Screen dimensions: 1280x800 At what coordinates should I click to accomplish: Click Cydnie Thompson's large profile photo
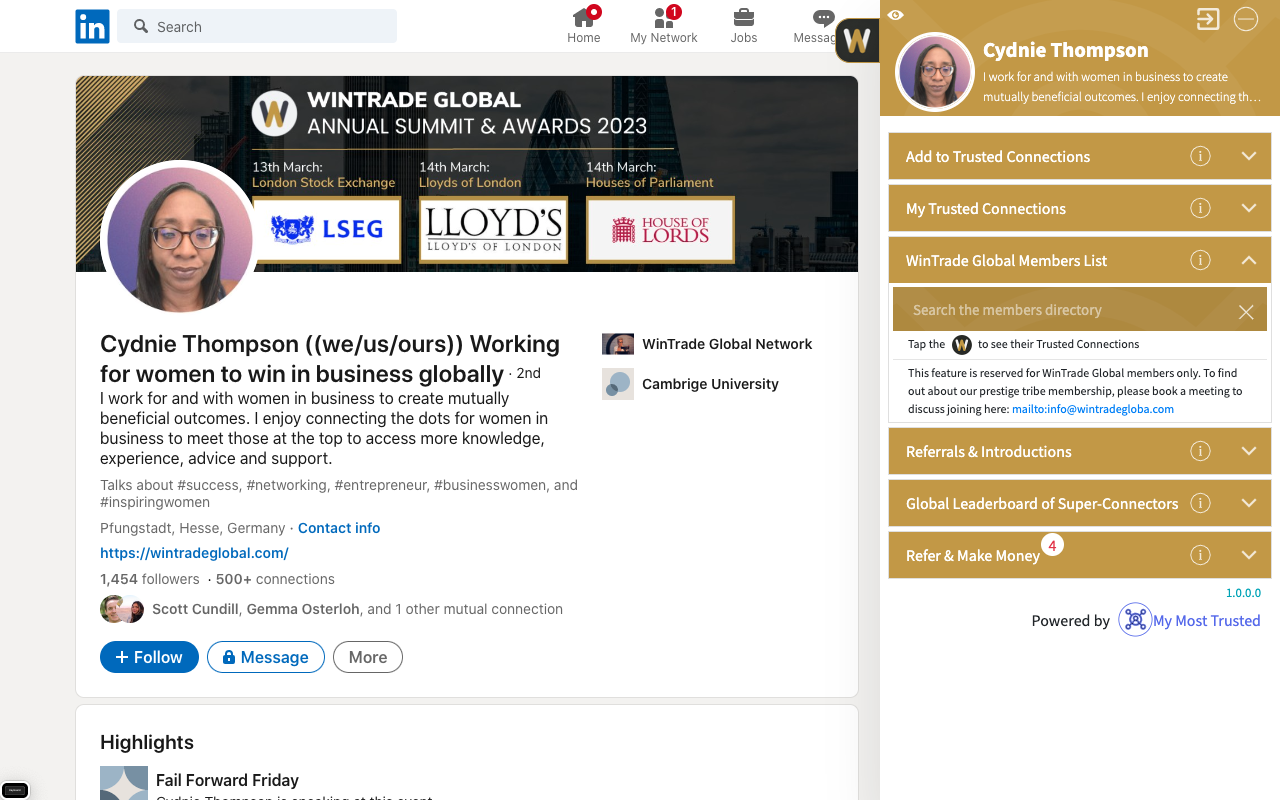tap(180, 238)
